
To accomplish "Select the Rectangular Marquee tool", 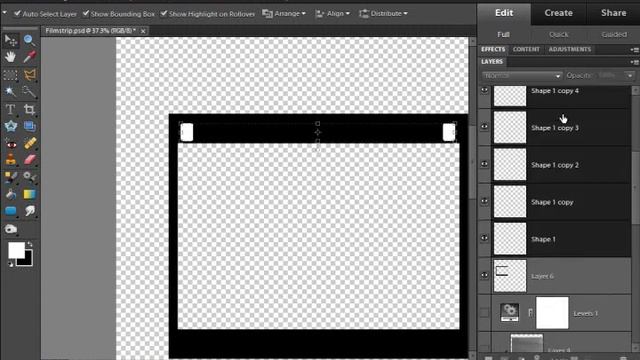I will (11, 75).
